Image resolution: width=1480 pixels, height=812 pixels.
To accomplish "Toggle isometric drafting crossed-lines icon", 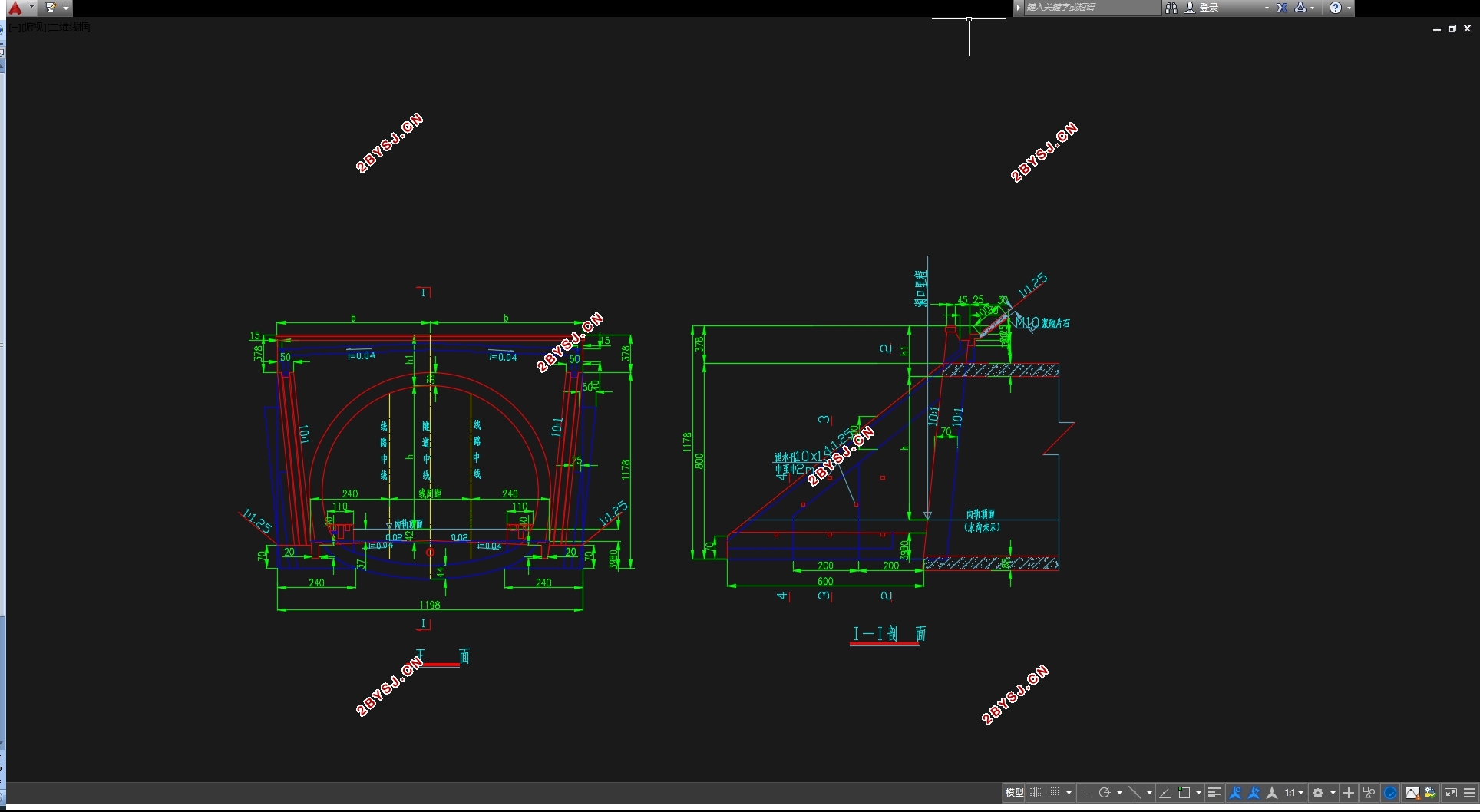I will (1135, 793).
